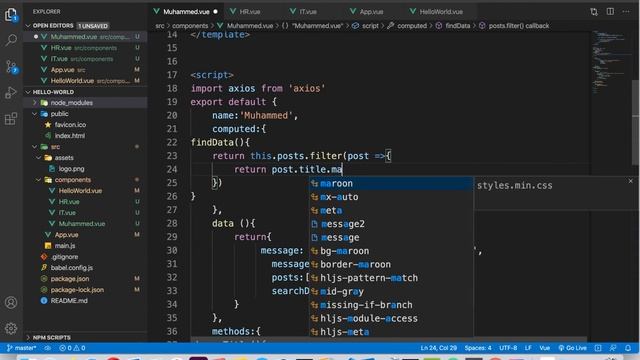Click the Open Changes icon in editor toolbar
This screenshot has width=640, height=360.
(x=594, y=12)
